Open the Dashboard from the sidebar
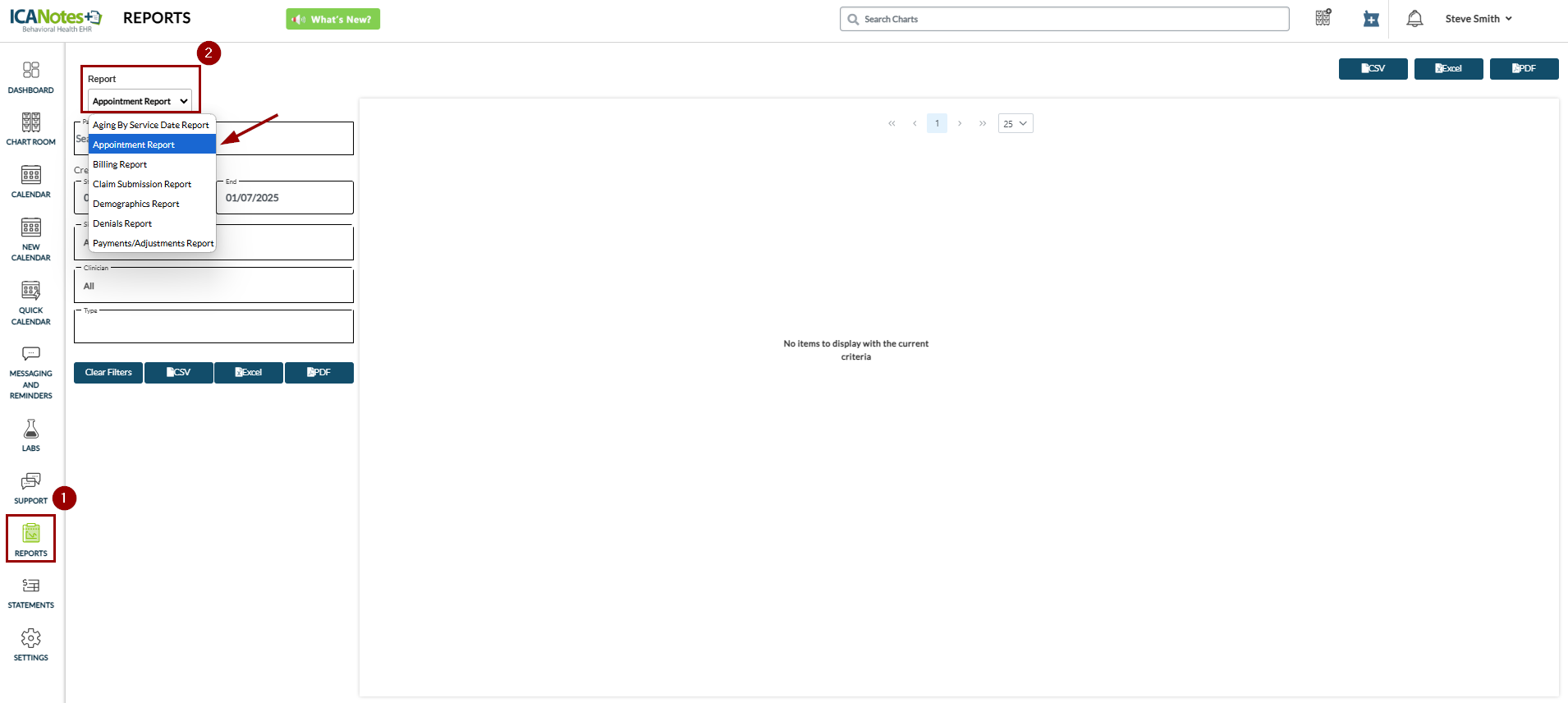 point(31,77)
